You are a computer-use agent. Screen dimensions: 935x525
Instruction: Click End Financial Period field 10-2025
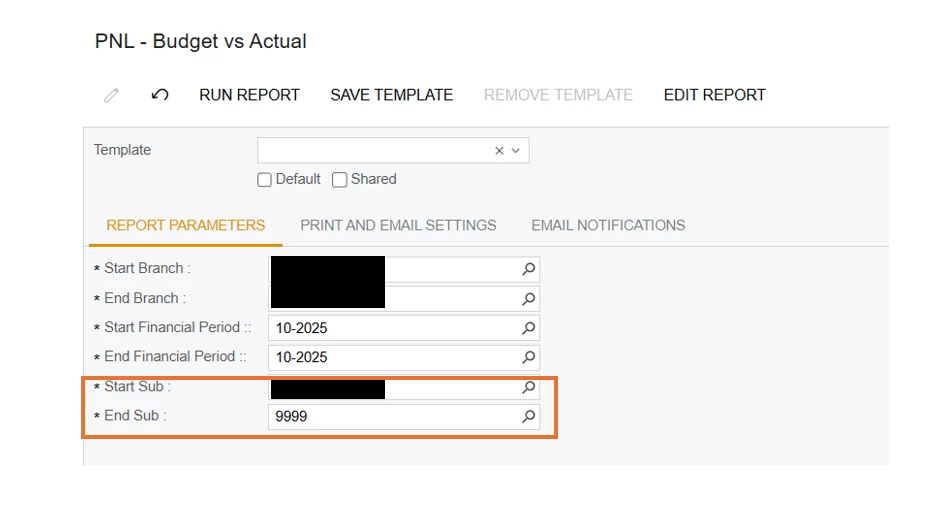[x=404, y=357]
